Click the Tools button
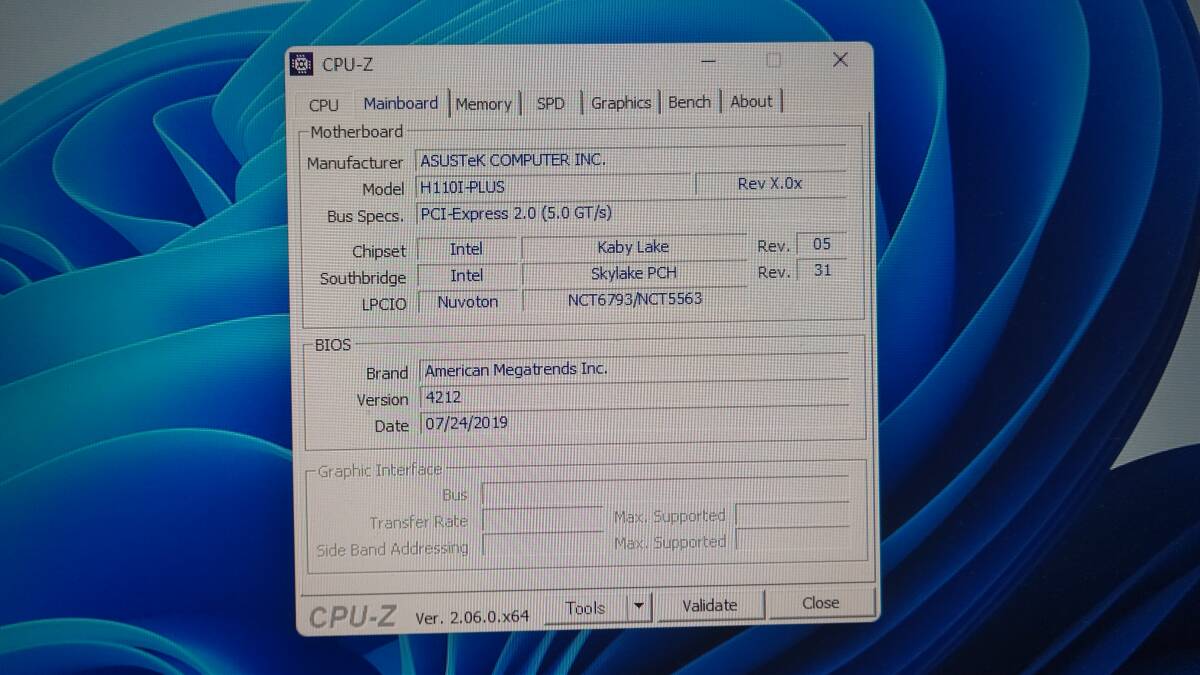 point(585,608)
